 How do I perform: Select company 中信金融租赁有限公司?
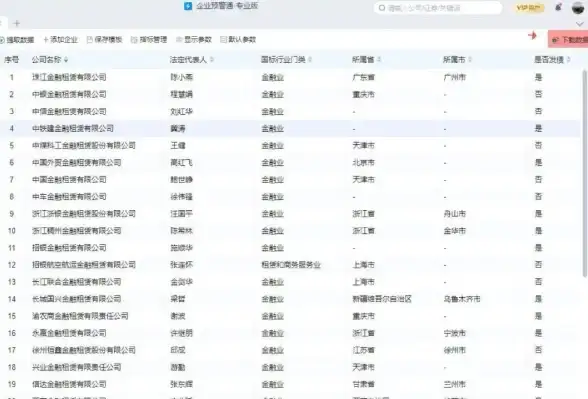[x=69, y=111]
